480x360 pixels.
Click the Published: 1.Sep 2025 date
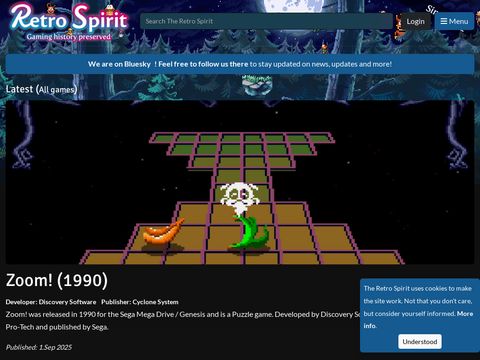pos(39,347)
